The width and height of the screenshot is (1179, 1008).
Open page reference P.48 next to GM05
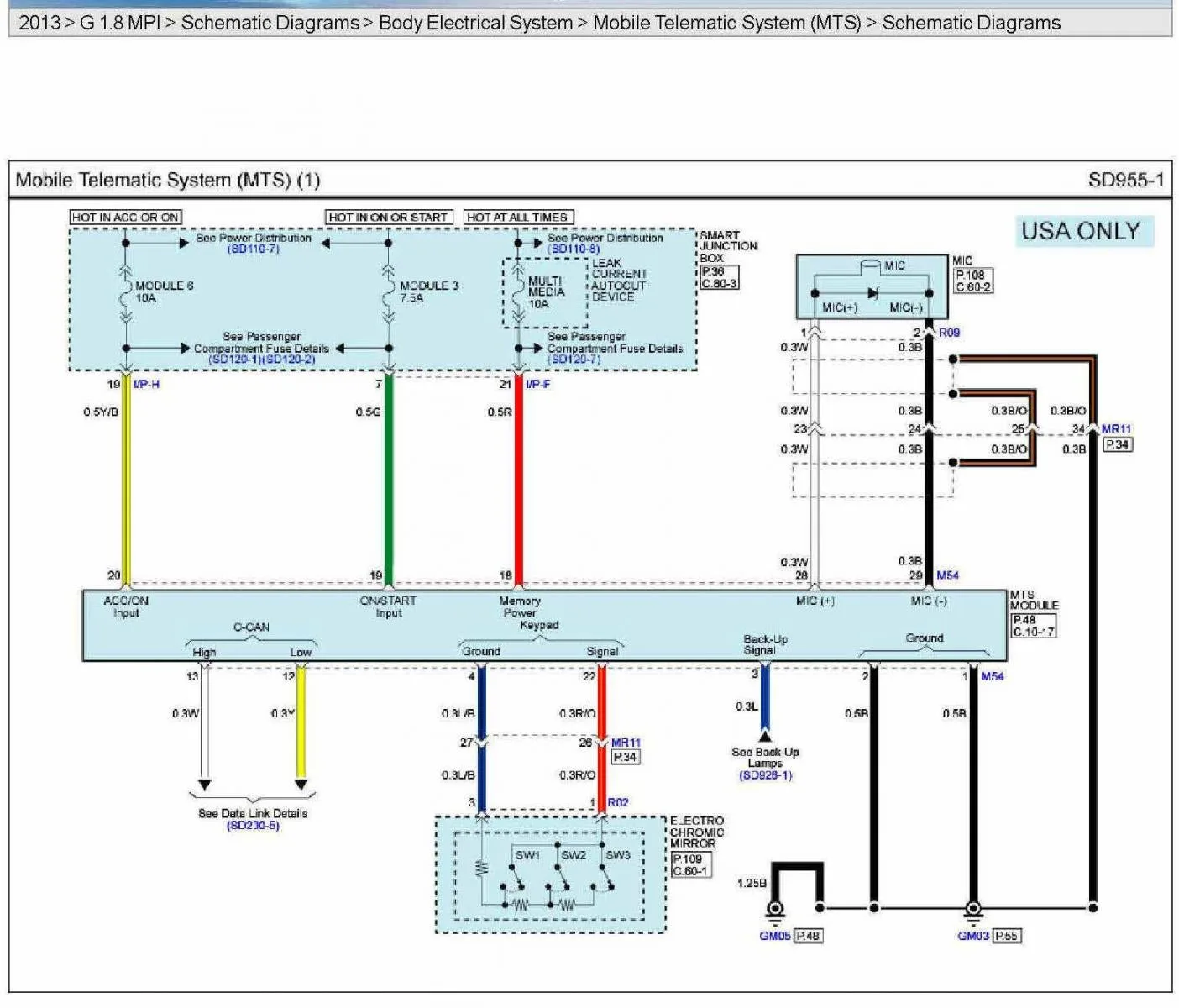pos(808,936)
